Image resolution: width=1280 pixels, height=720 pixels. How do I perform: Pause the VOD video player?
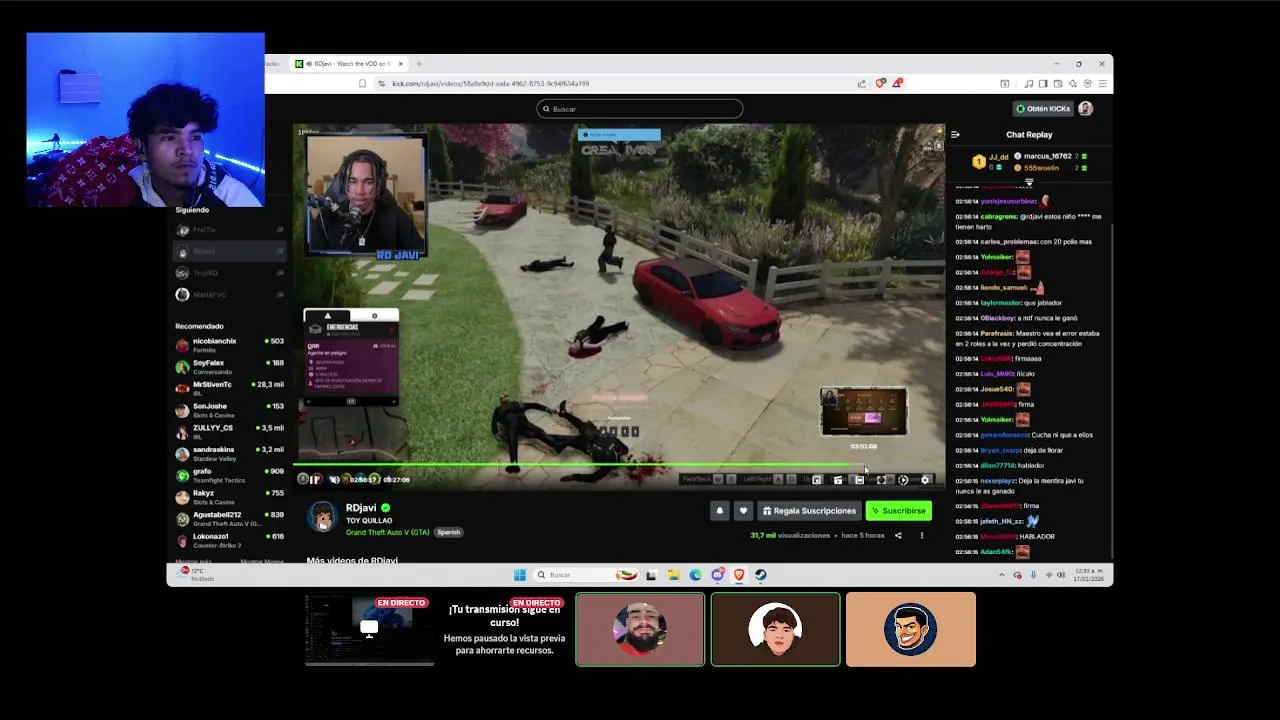pos(315,480)
